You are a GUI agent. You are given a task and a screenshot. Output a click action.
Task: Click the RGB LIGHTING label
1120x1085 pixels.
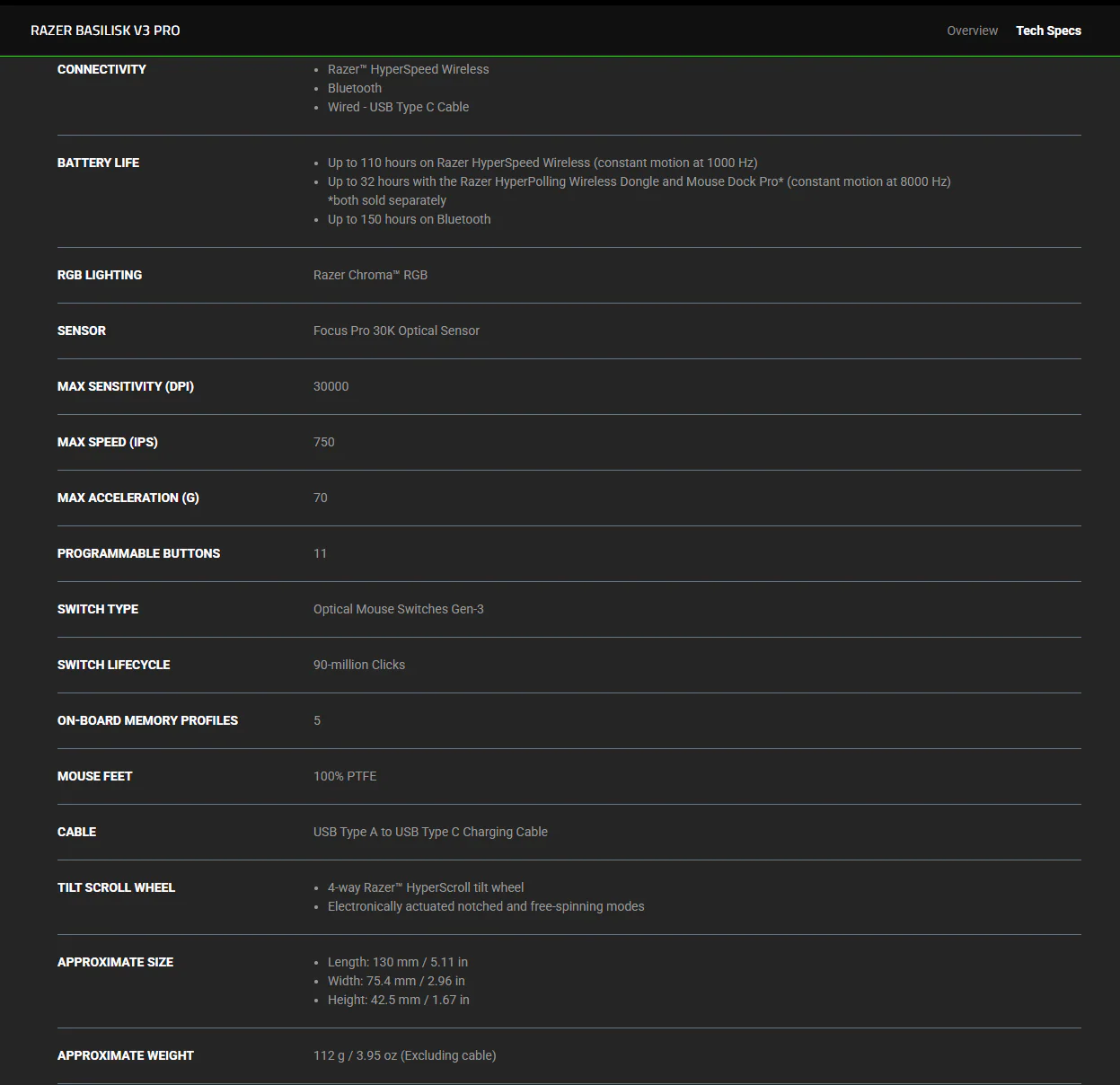click(100, 275)
